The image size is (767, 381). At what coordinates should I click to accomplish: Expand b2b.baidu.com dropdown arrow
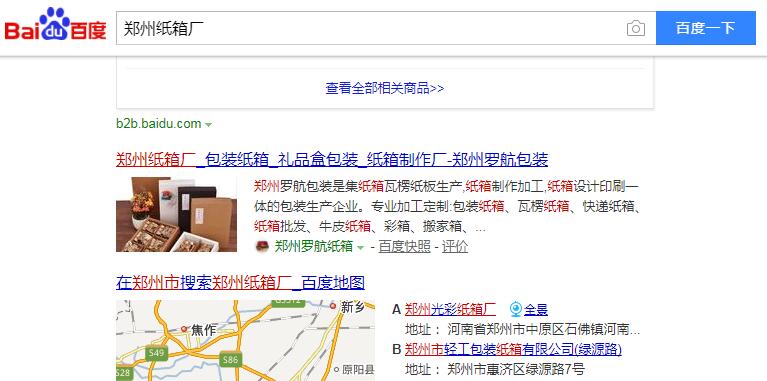click(208, 125)
